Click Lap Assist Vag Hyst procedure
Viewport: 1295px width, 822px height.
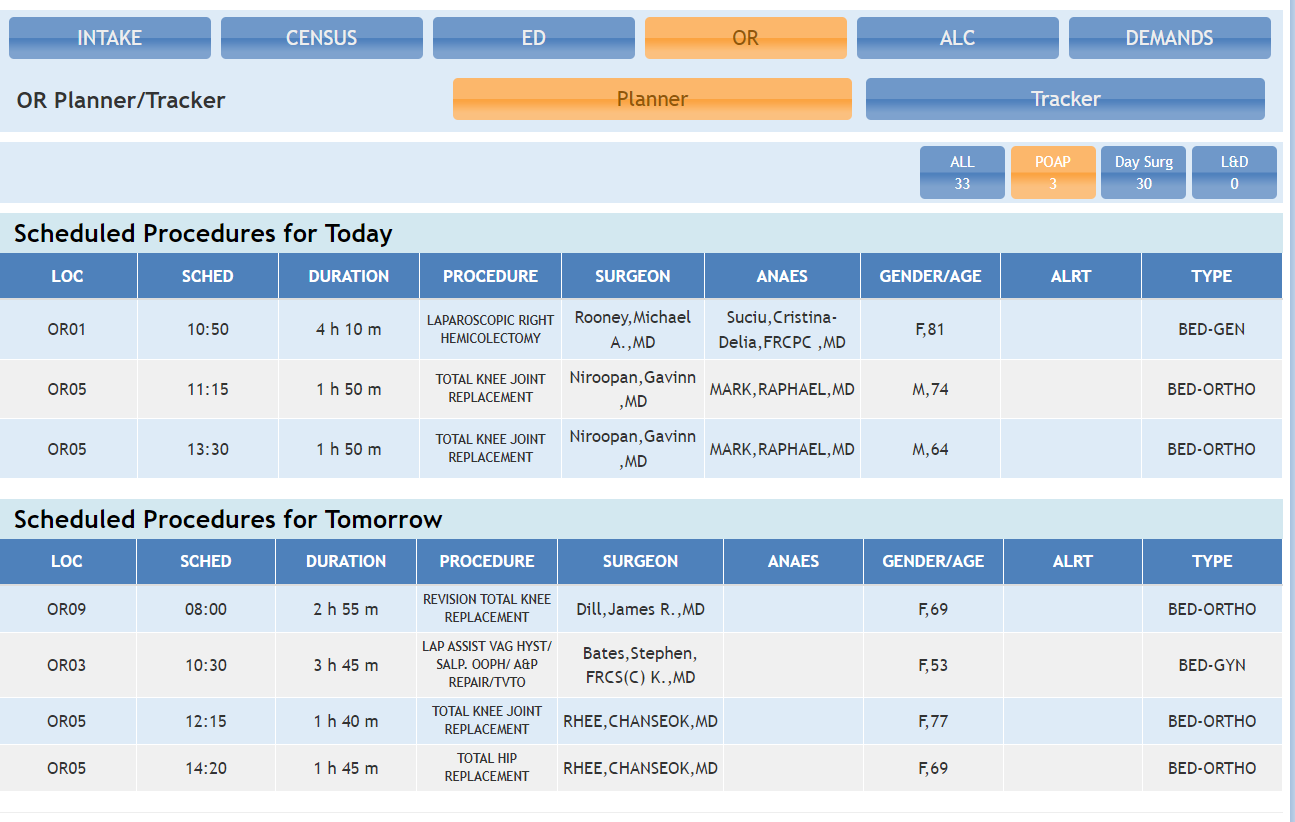(x=487, y=665)
